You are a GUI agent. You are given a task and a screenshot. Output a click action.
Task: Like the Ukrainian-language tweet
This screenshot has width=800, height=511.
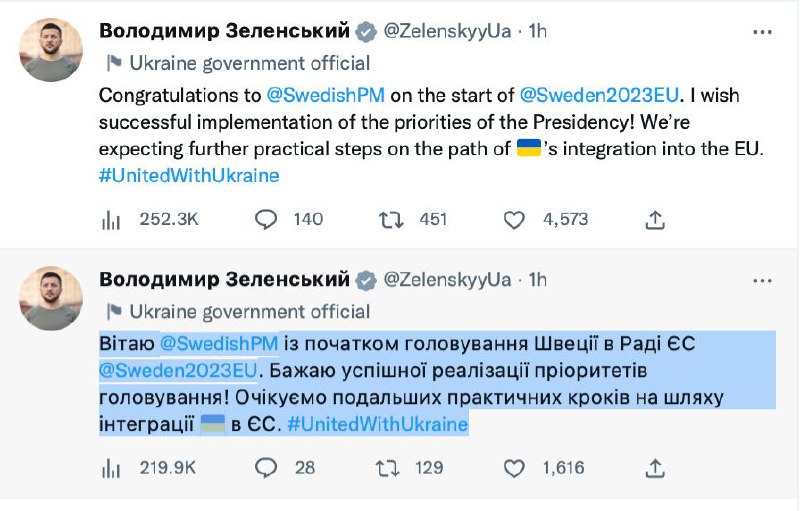pos(515,467)
